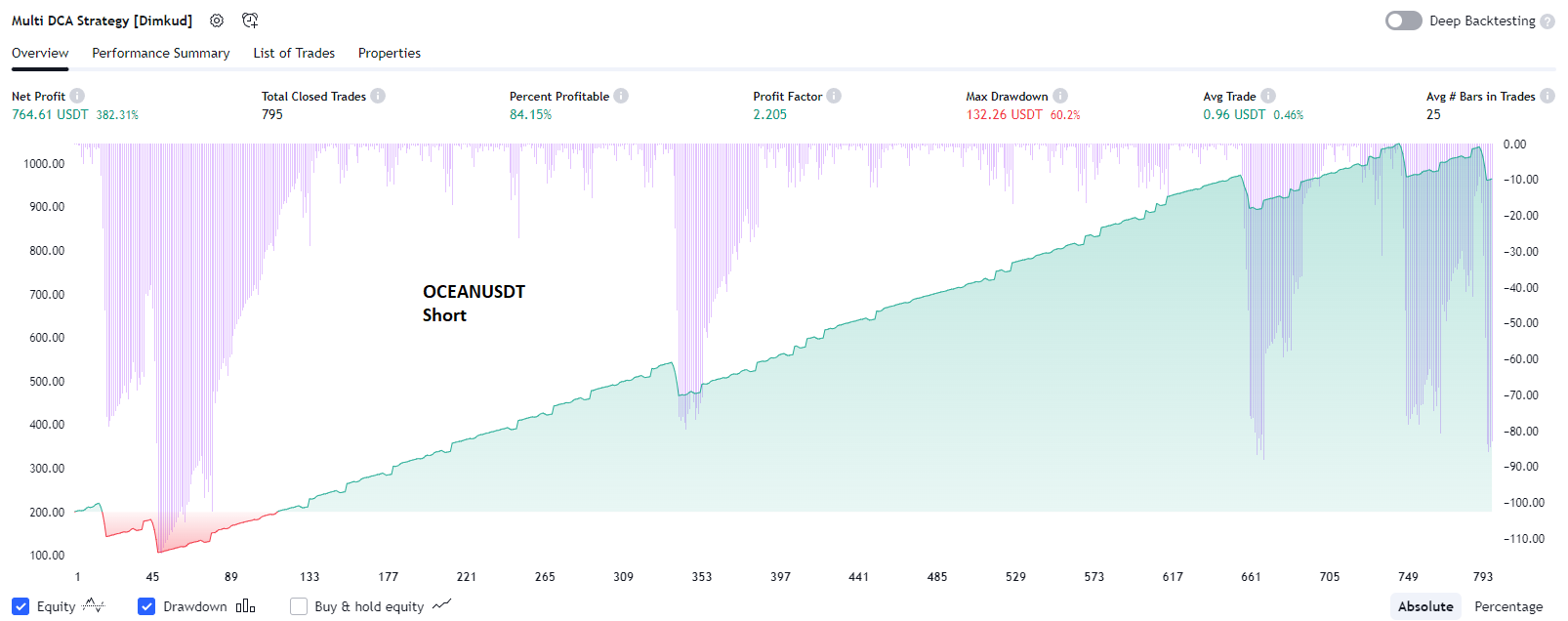Enable Buy & hold equity checkbox
The image size is (1568, 621).
pyautogui.click(x=299, y=606)
